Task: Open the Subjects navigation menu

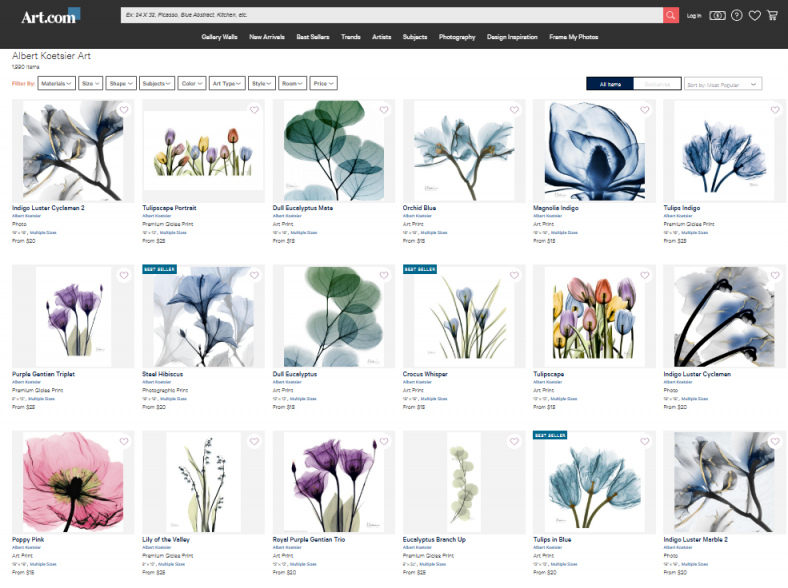Action: coord(415,37)
